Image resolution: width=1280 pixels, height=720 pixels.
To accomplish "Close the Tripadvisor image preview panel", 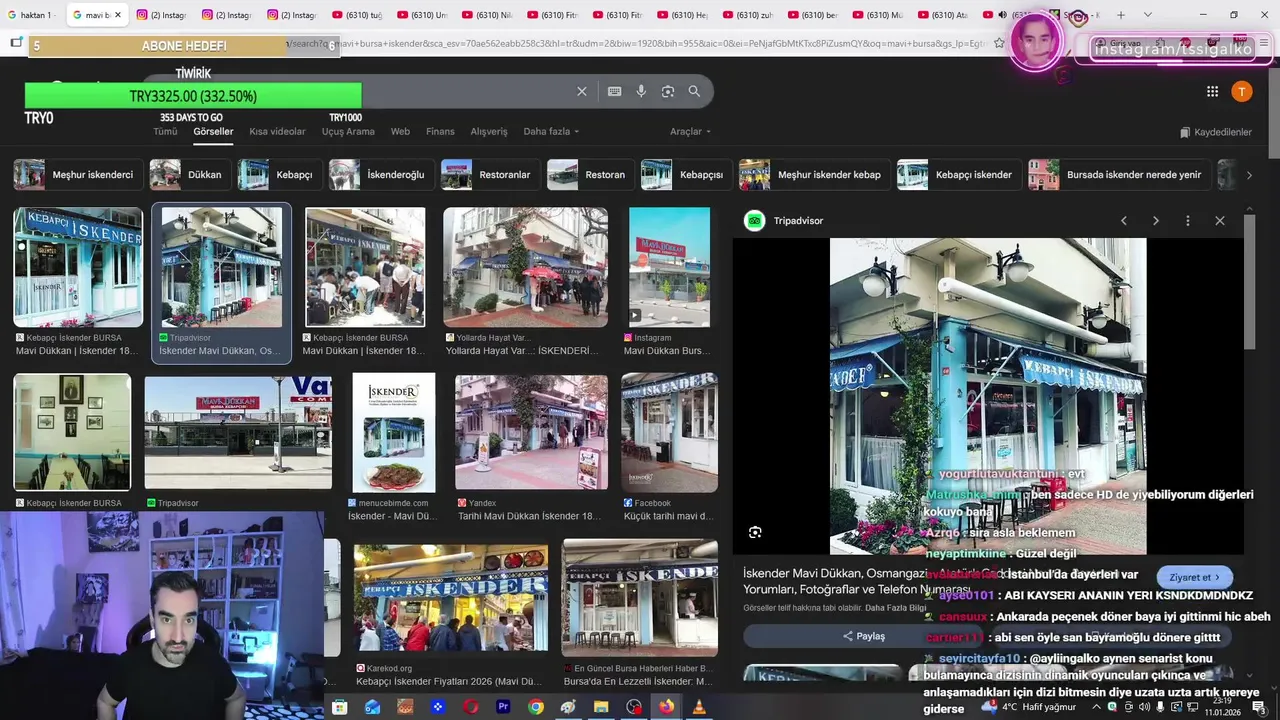I will pos(1220,220).
